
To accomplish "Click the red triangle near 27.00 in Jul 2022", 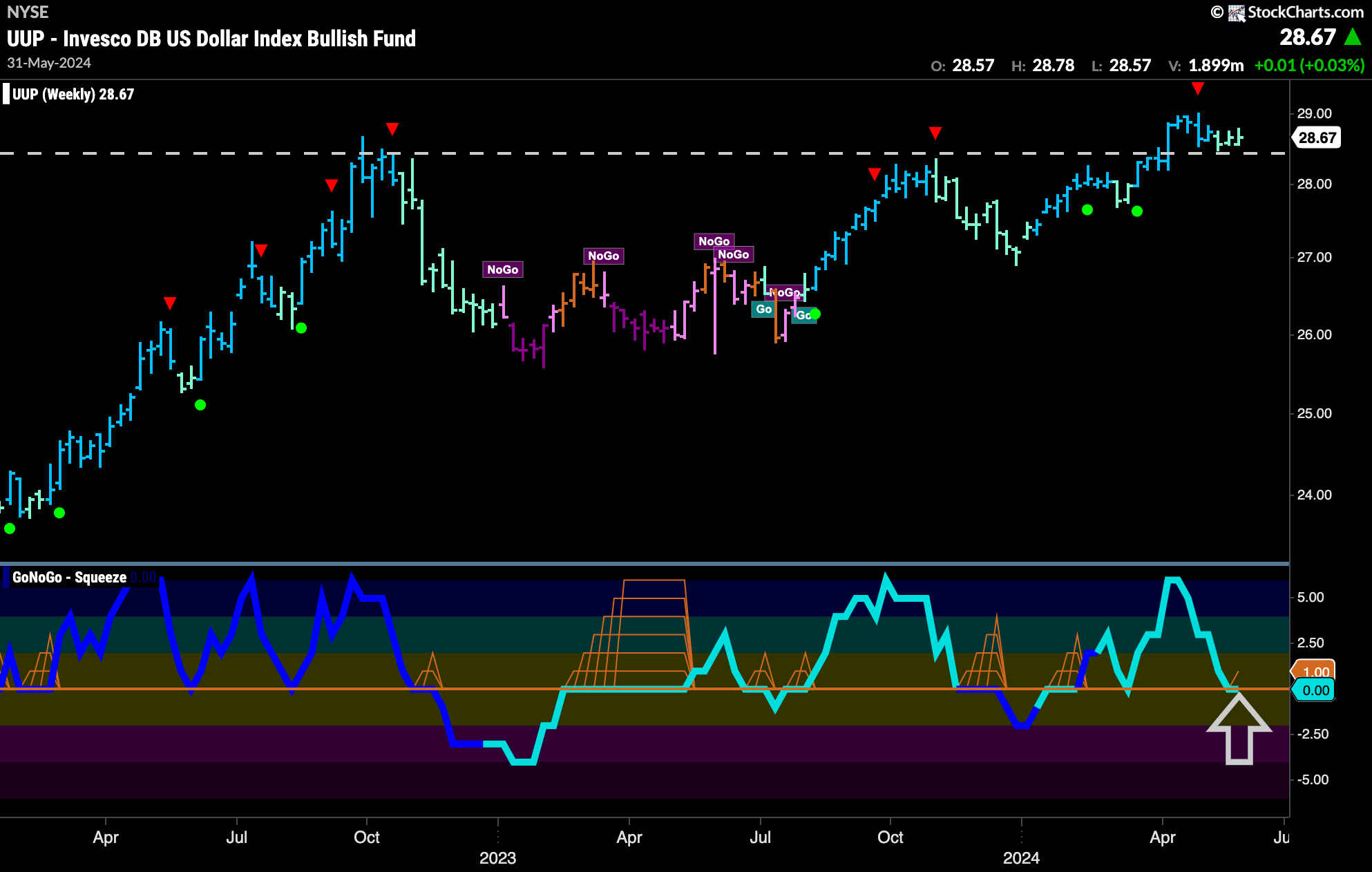I will pos(261,250).
